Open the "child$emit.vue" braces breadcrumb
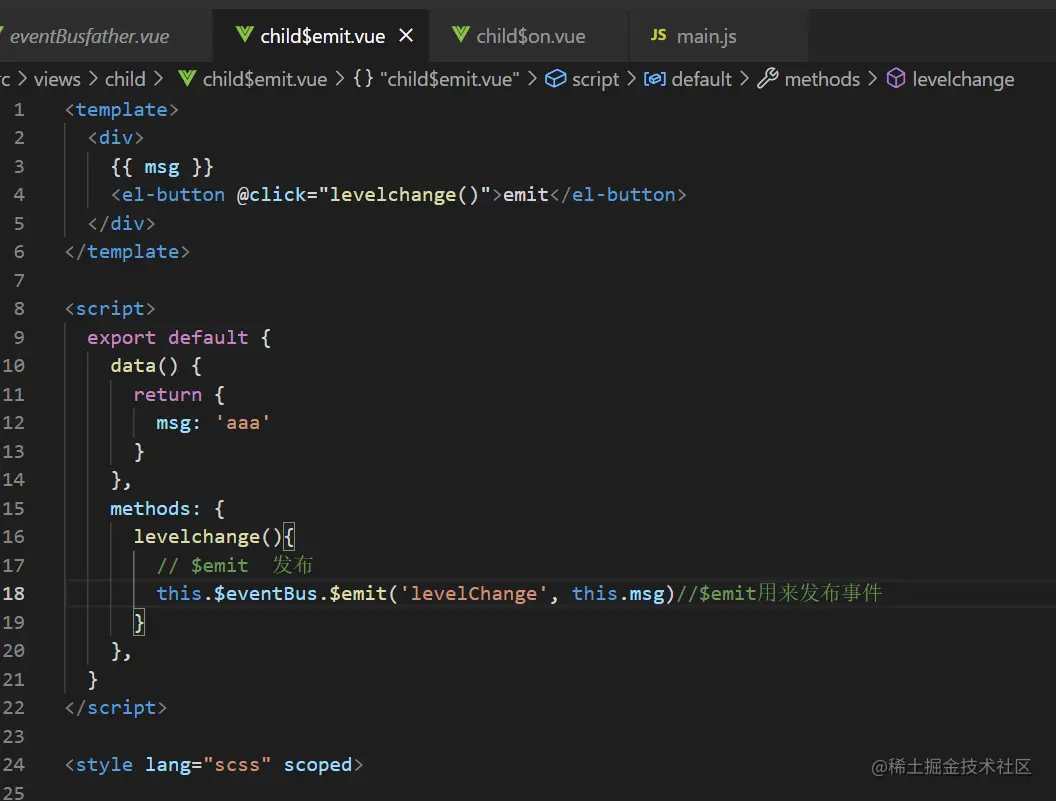The image size is (1056, 801). click(x=450, y=79)
